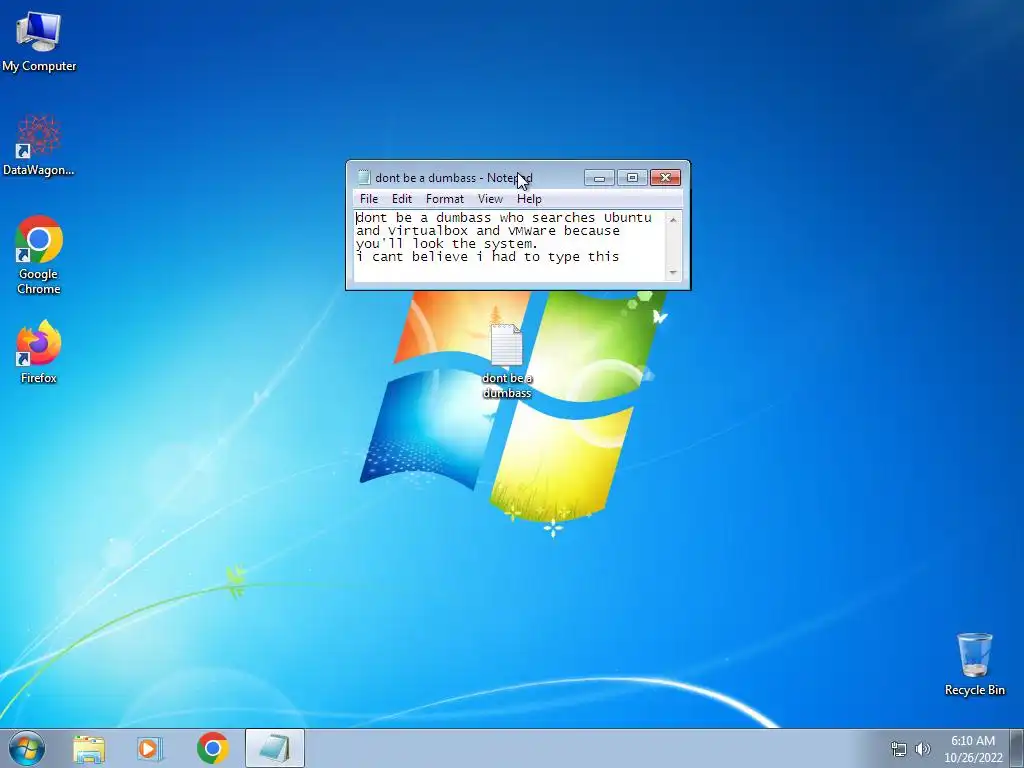Click the word 'VMWare' in Notepad text

[x=532, y=231]
